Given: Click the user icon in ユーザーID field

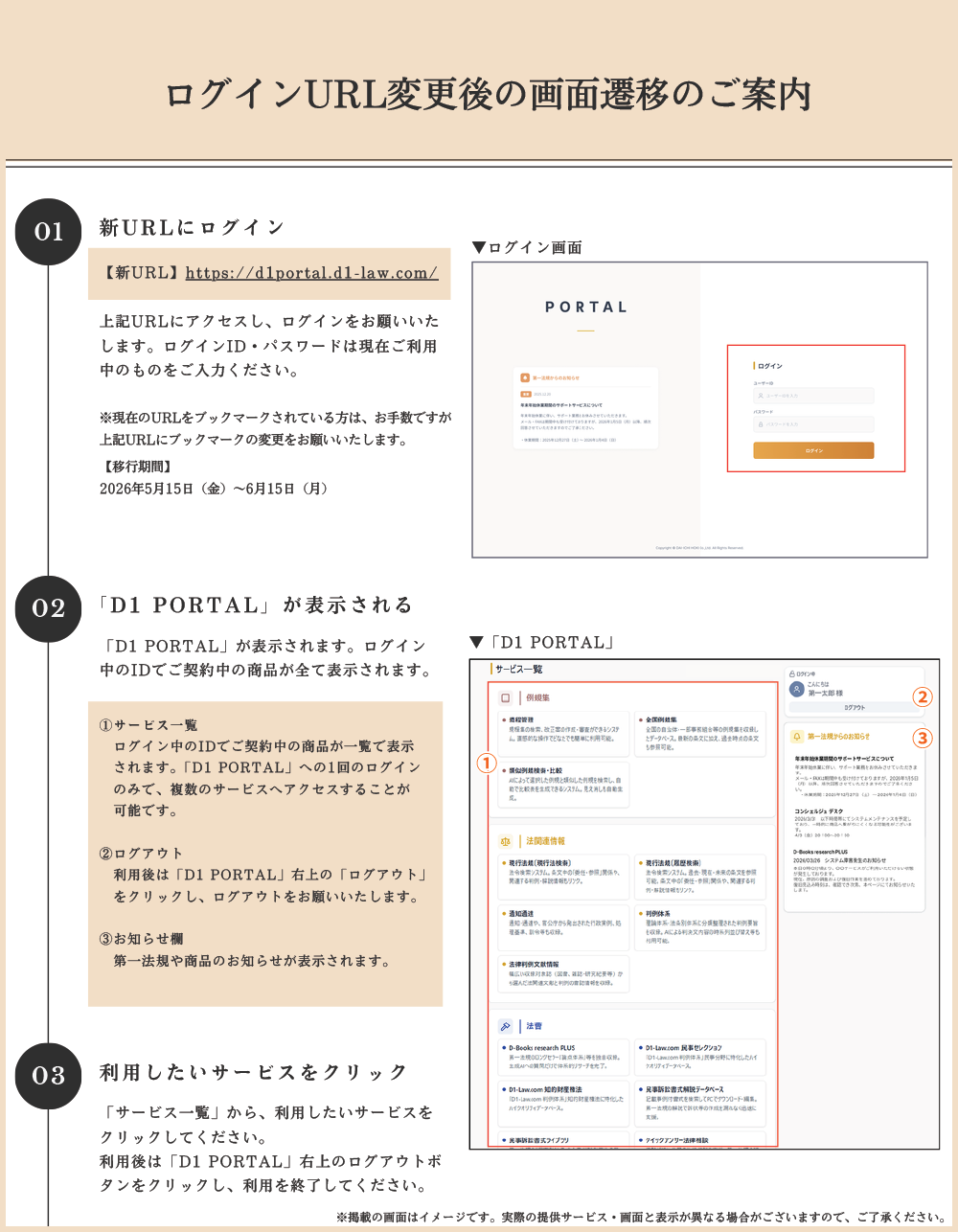Looking at the screenshot, I should (x=761, y=395).
